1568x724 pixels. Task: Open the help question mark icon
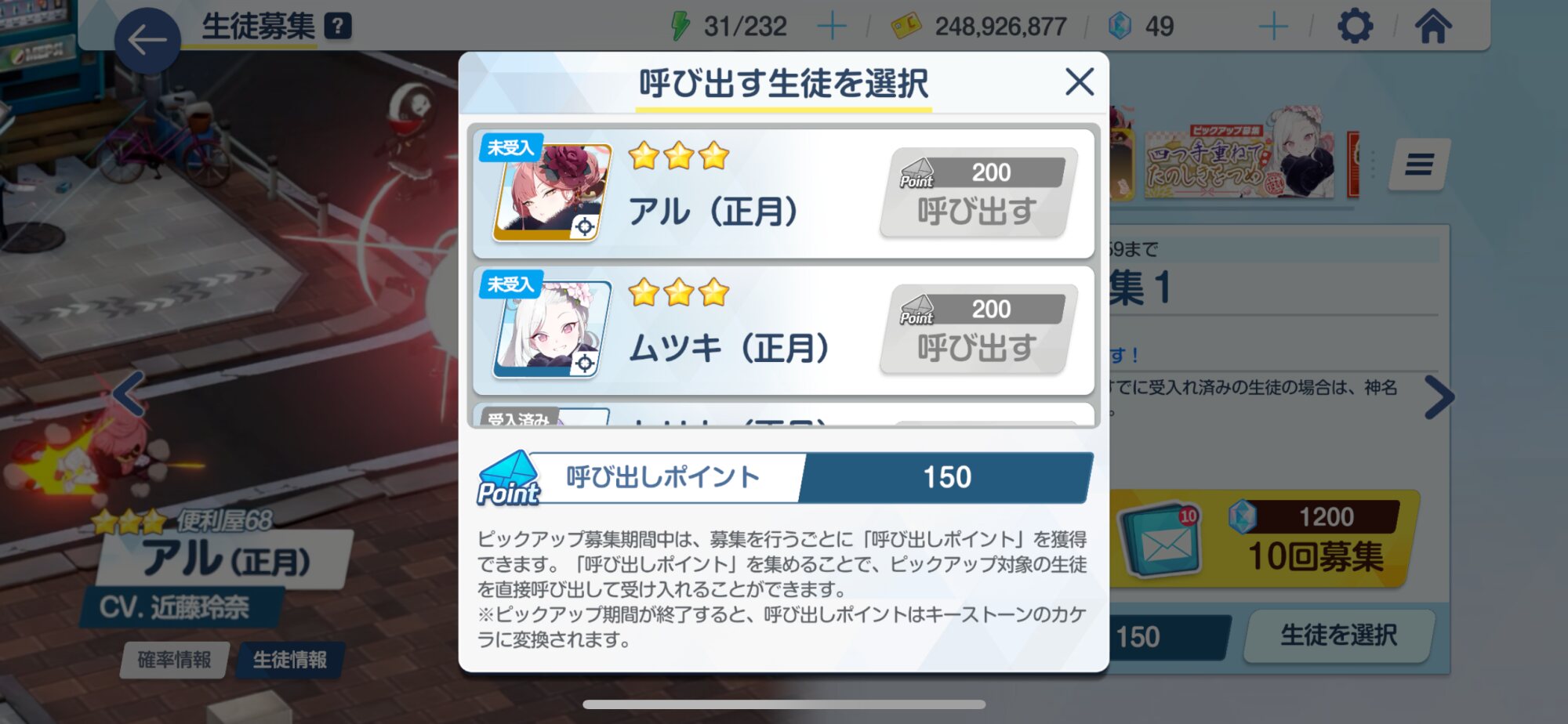338,27
